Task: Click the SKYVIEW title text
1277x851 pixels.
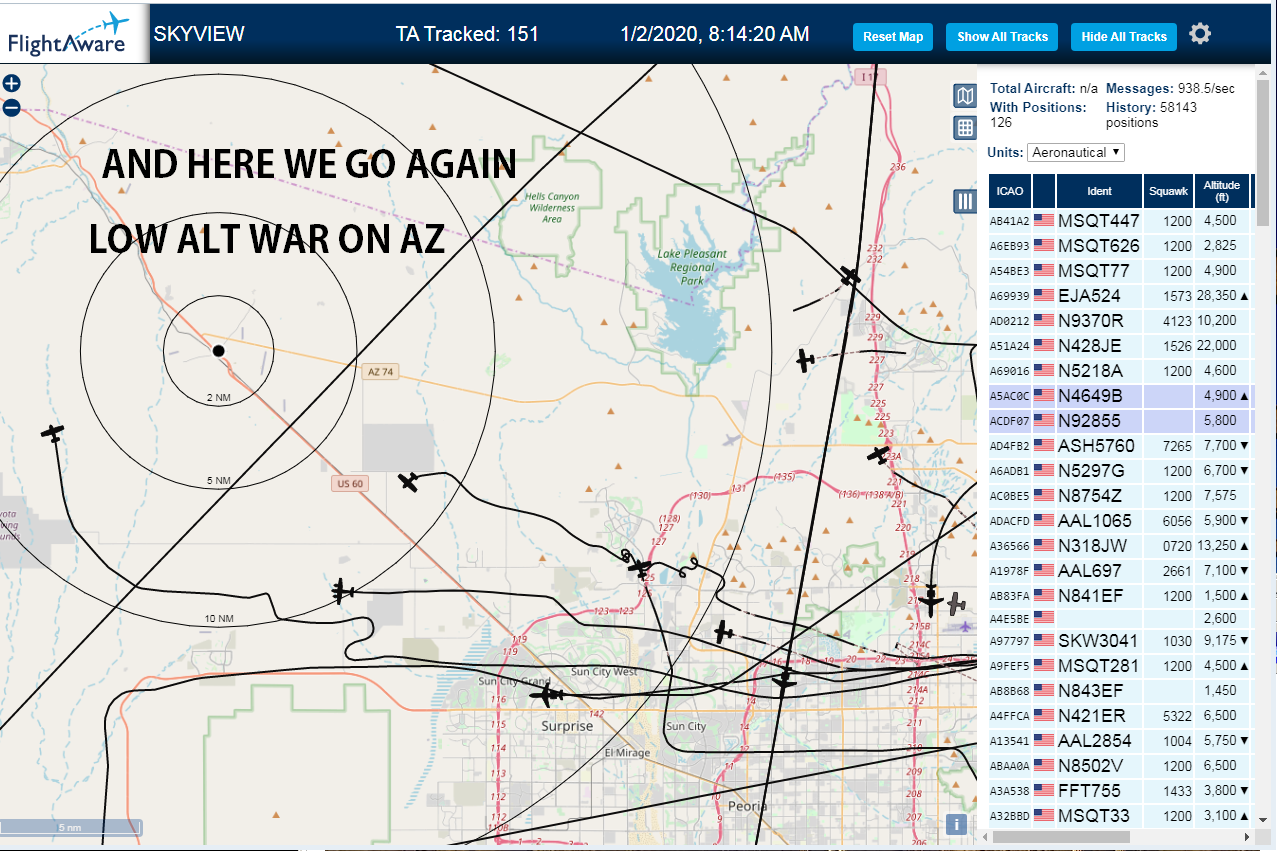Action: tap(199, 34)
